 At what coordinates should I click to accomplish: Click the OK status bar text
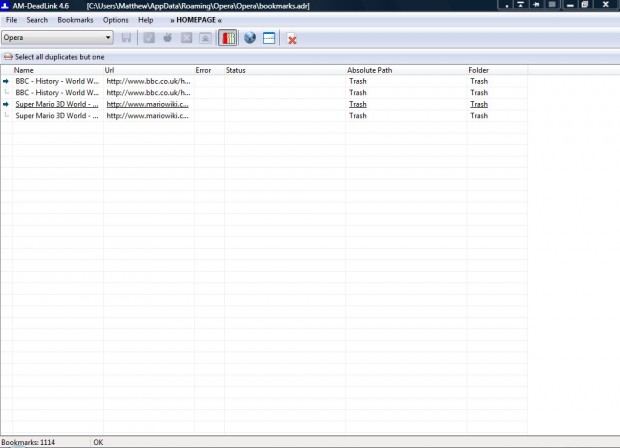(x=98, y=442)
